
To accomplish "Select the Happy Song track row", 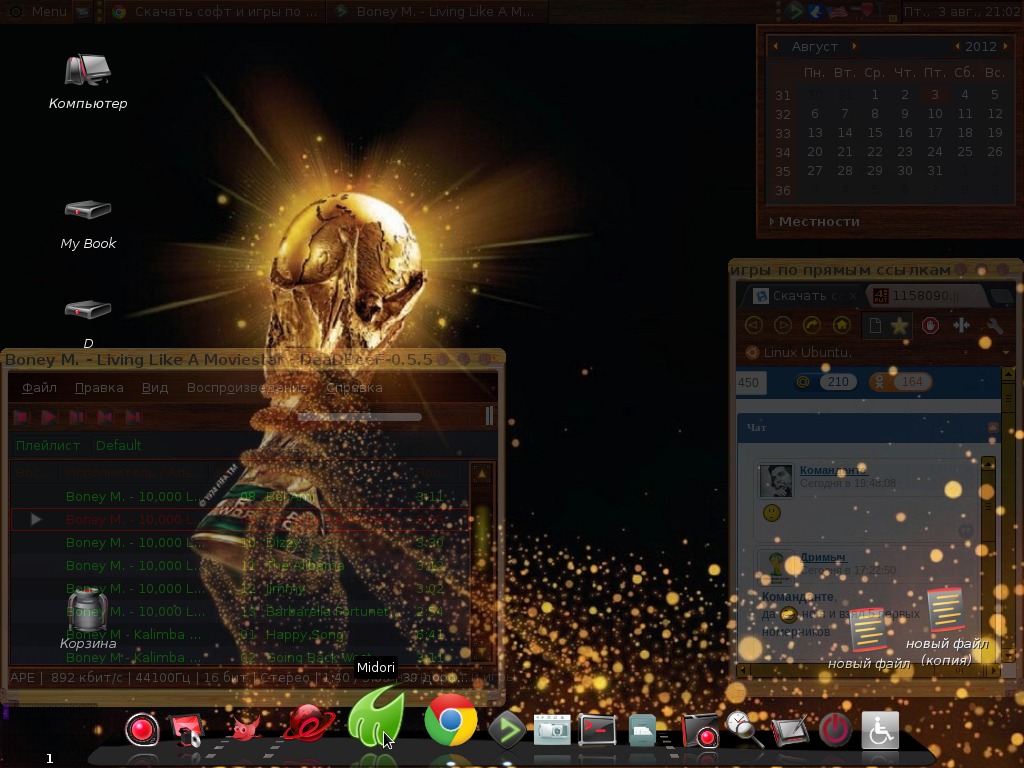I will [240, 635].
